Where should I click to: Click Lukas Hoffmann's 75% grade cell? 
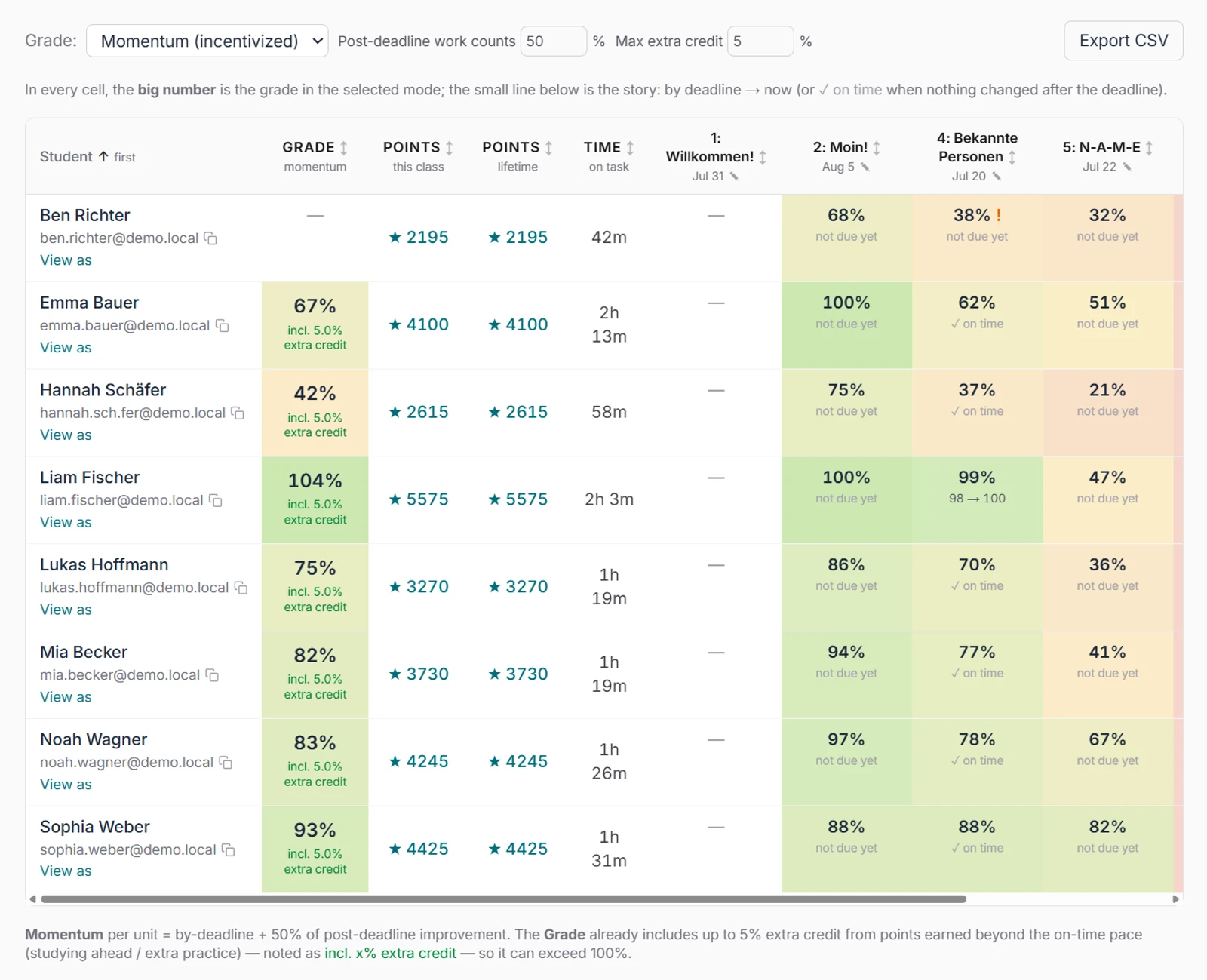coord(315,587)
